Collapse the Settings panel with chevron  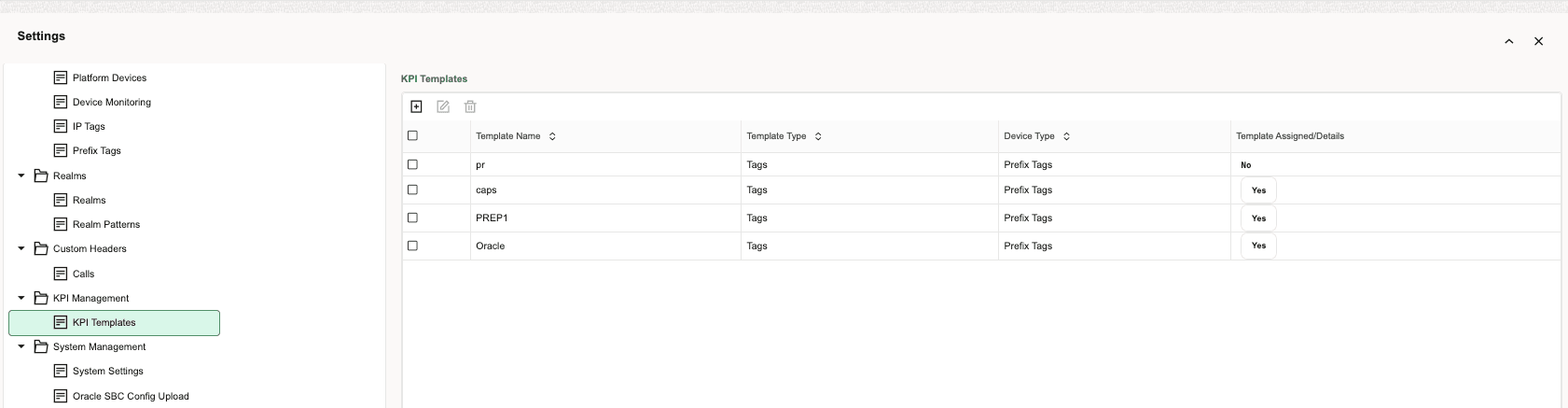[x=1508, y=41]
